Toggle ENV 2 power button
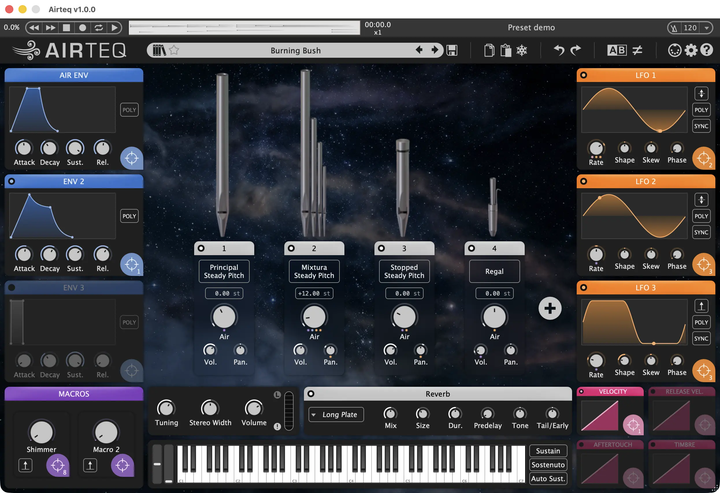Screen dimensions: 720x493 click(x=11, y=181)
